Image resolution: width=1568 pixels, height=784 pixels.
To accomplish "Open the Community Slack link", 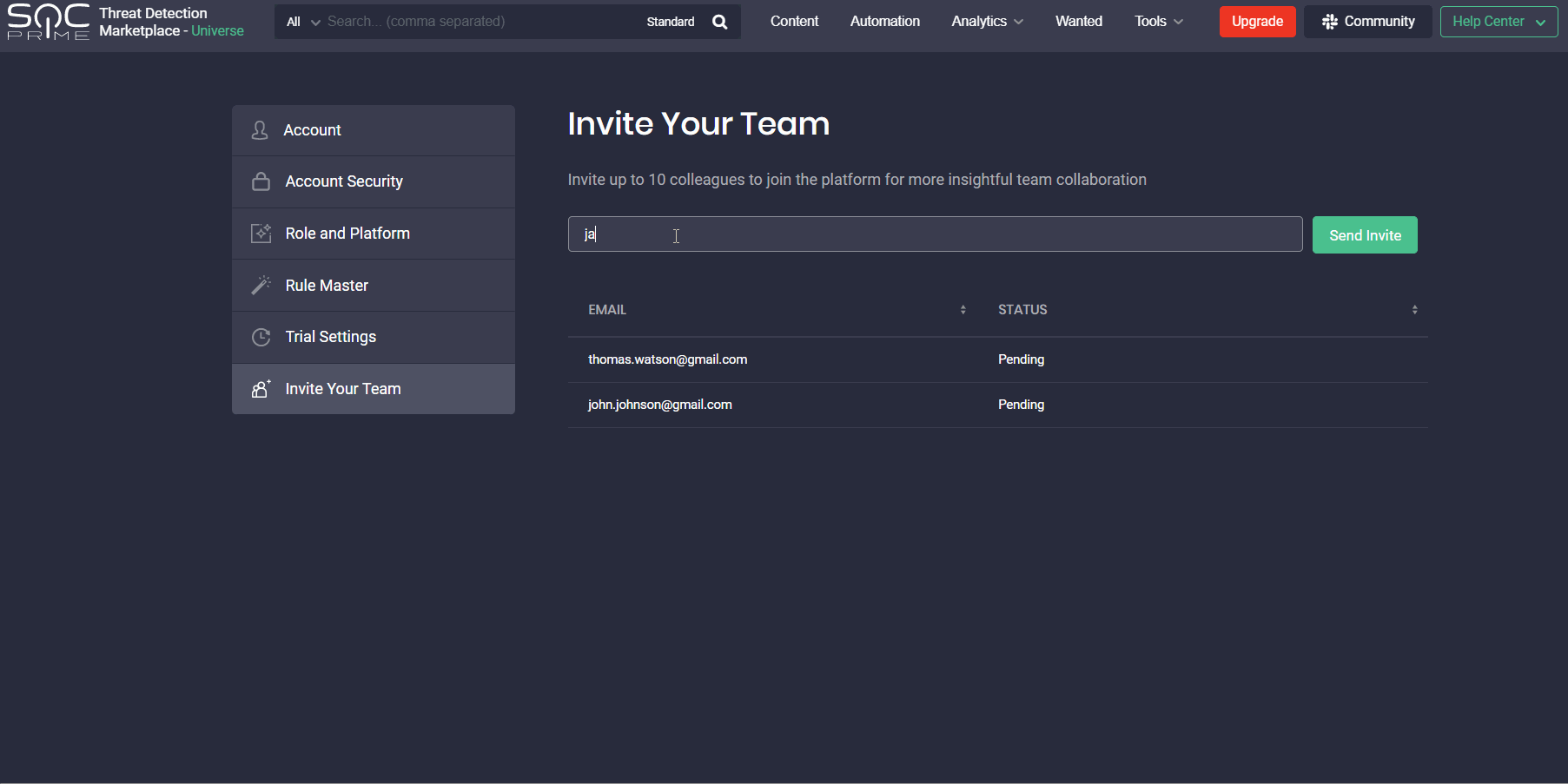I will point(1367,22).
